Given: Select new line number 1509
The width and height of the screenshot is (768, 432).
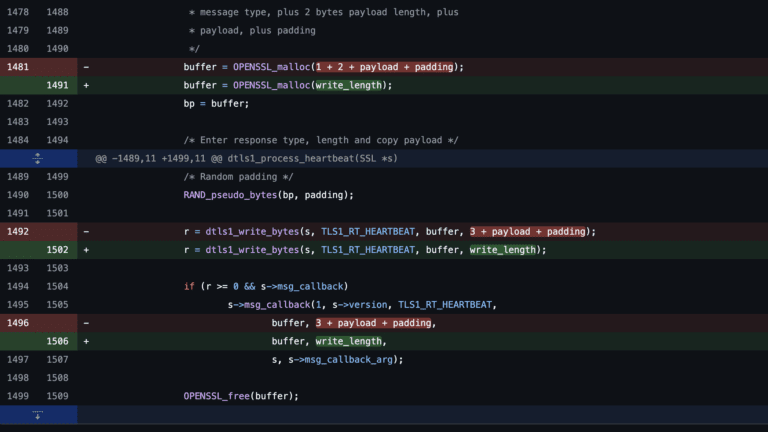Looking at the screenshot, I should pyautogui.click(x=57, y=396).
